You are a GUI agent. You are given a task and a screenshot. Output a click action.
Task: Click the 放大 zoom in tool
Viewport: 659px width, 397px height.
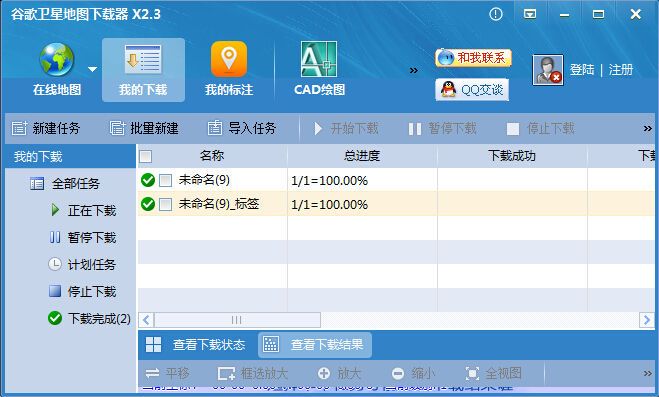pos(340,373)
